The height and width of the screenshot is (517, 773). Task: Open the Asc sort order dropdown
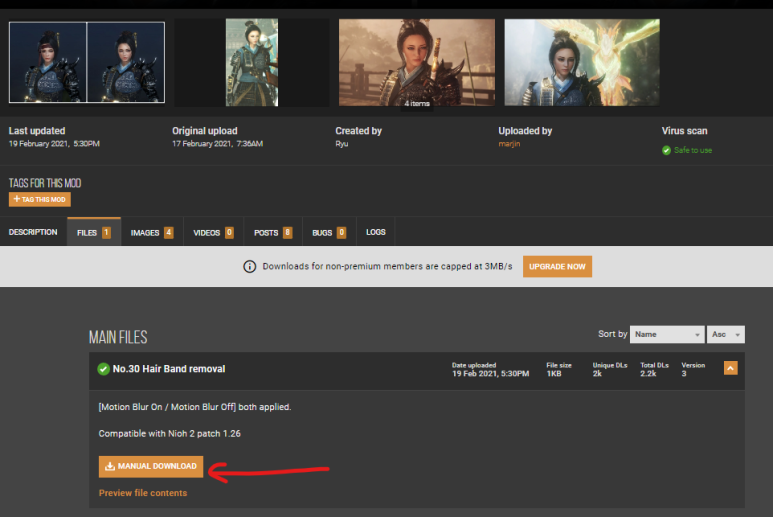click(725, 334)
